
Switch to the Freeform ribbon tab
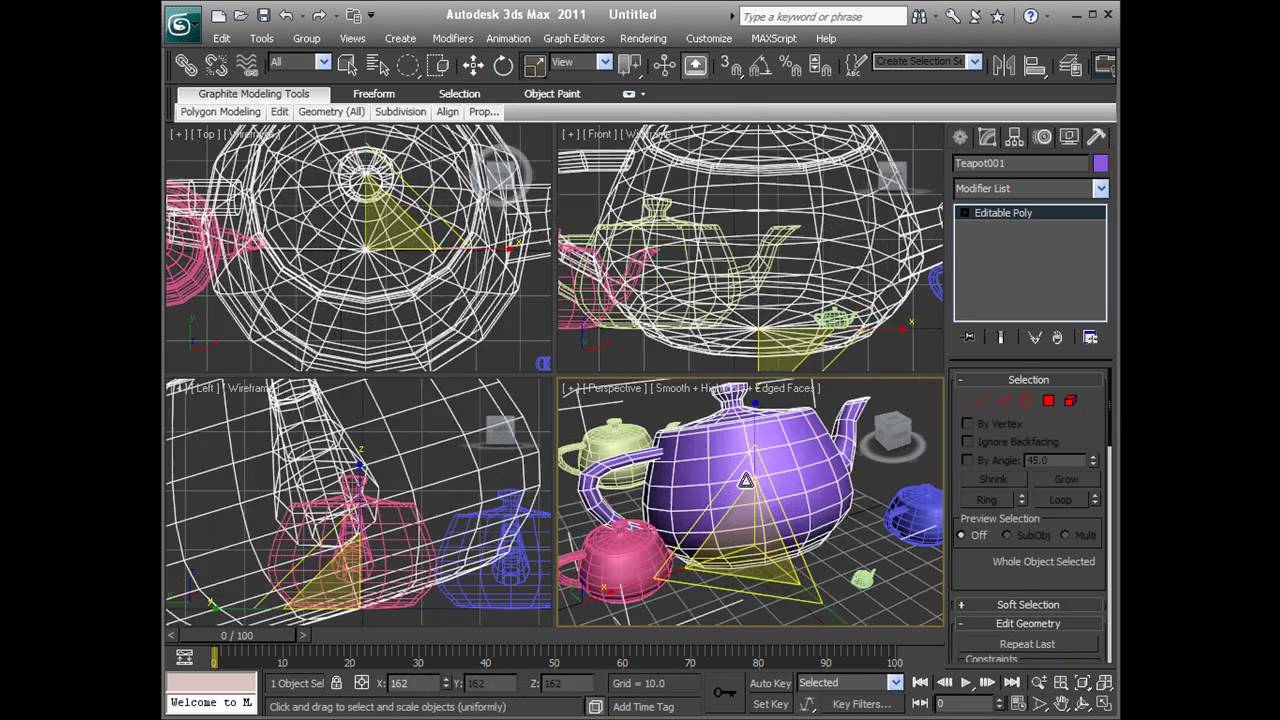pyautogui.click(x=374, y=94)
